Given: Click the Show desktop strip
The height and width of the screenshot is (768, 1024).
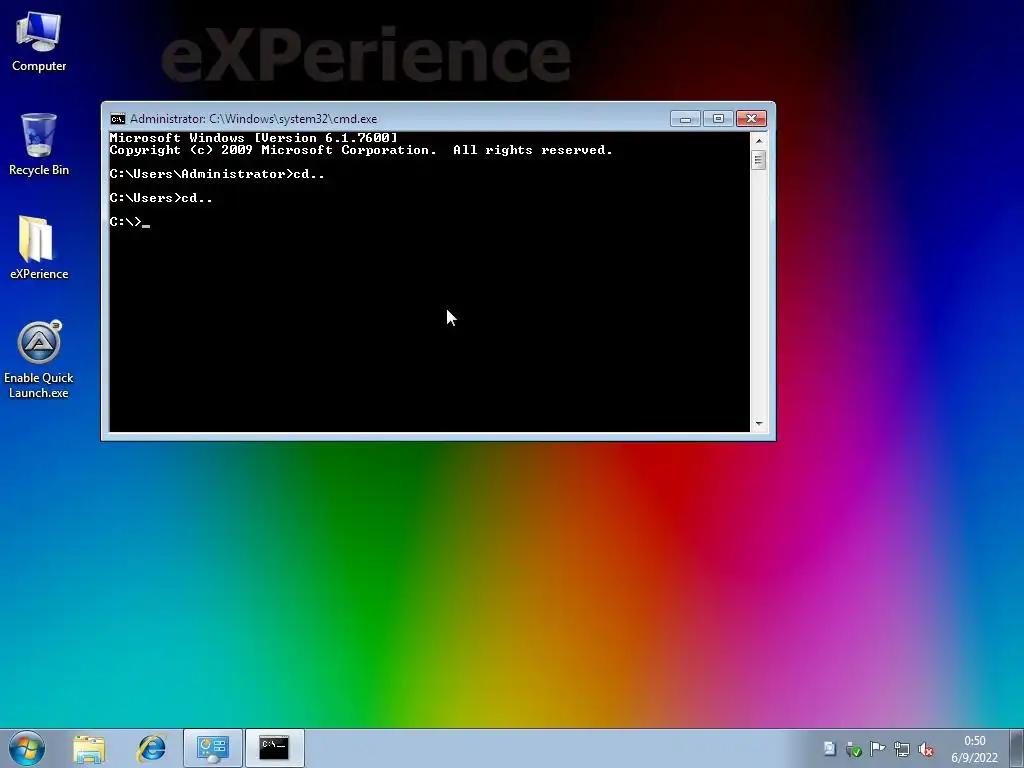Looking at the screenshot, I should click(x=1017, y=748).
